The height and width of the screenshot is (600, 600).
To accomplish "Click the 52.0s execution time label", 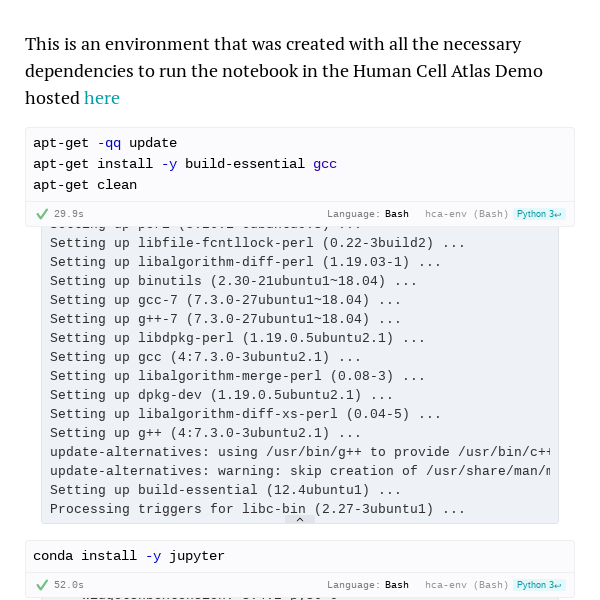I will (69, 585).
